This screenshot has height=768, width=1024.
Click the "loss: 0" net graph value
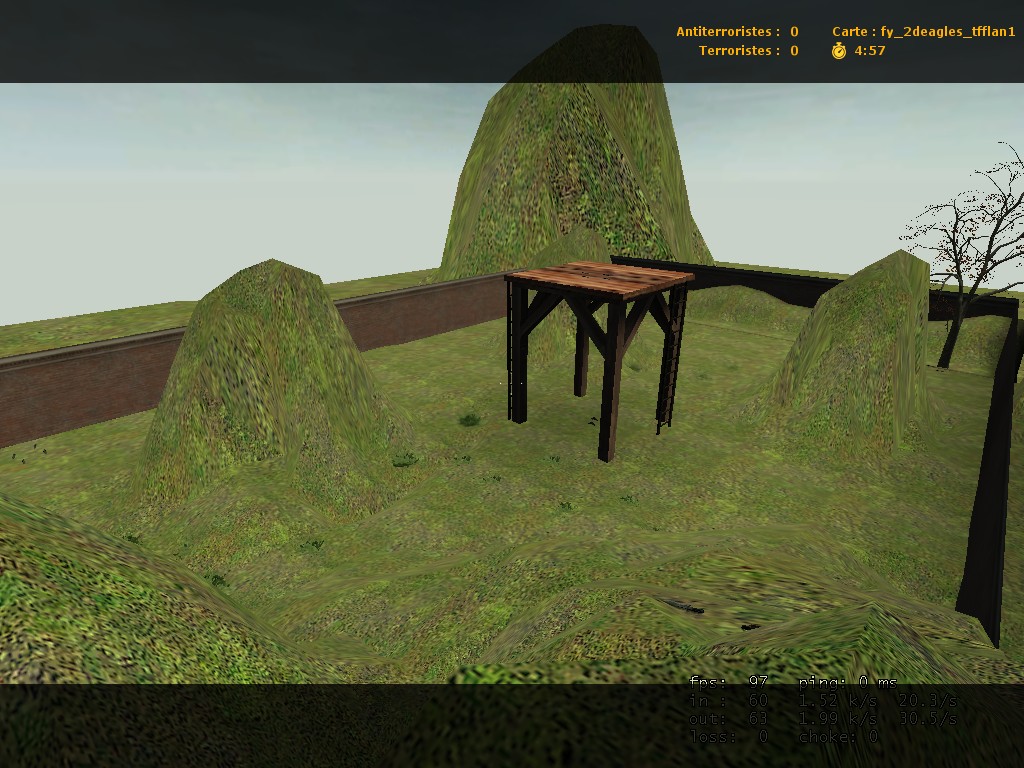click(x=728, y=737)
